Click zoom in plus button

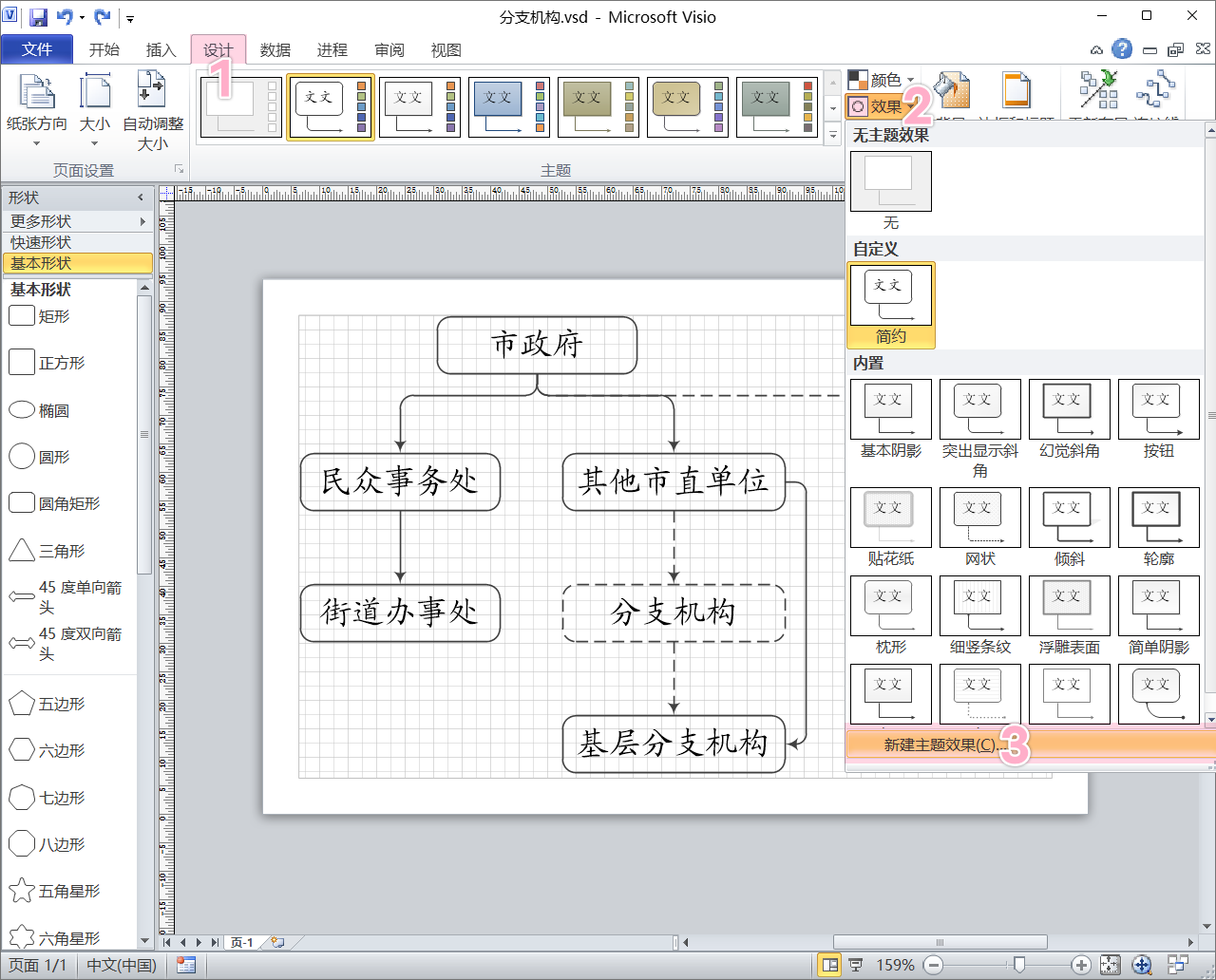(1081, 965)
